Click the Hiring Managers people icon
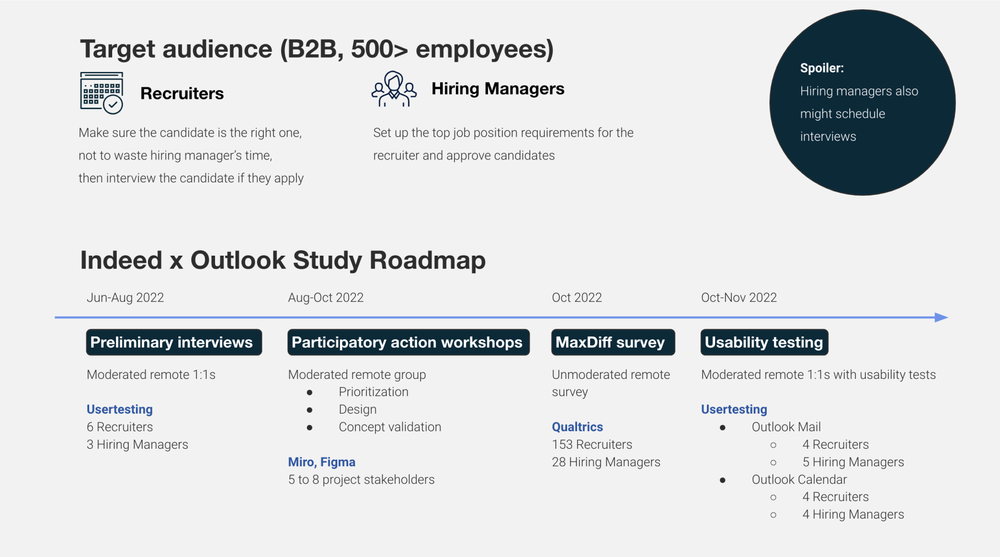 [x=394, y=89]
